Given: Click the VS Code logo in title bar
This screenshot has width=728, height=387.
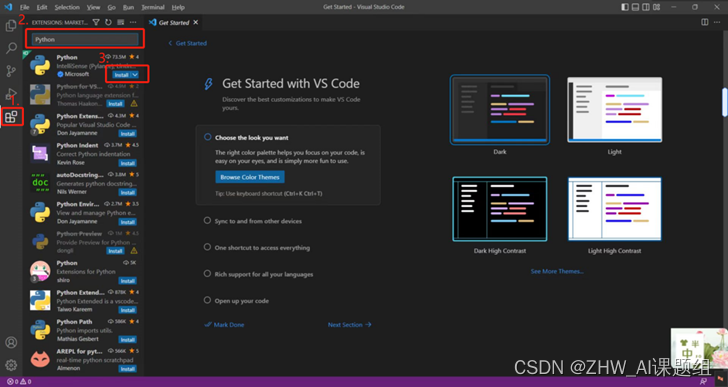Looking at the screenshot, I should (8, 7).
